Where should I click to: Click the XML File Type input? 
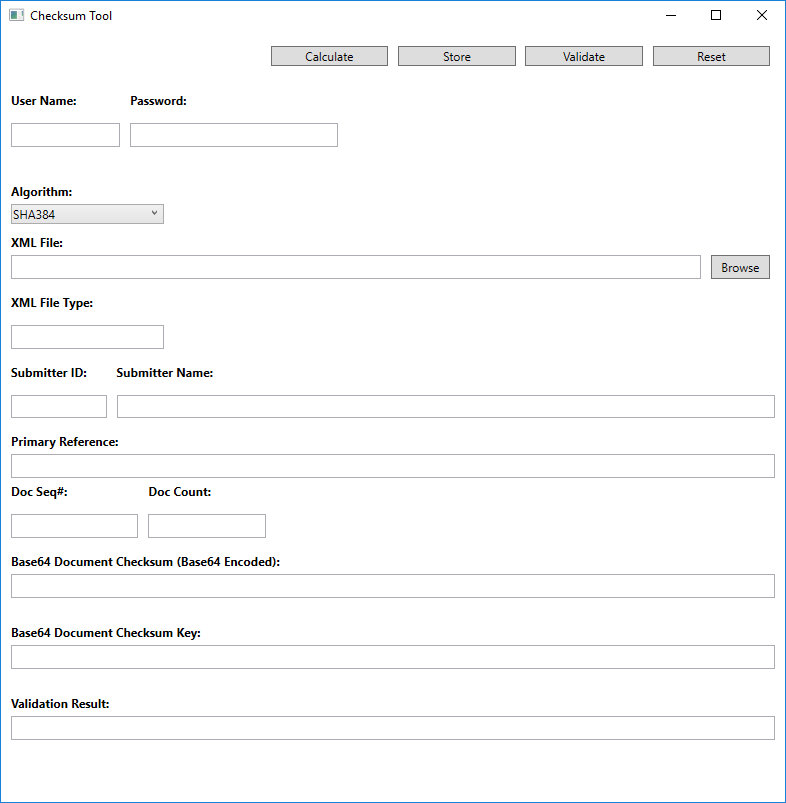[87, 337]
